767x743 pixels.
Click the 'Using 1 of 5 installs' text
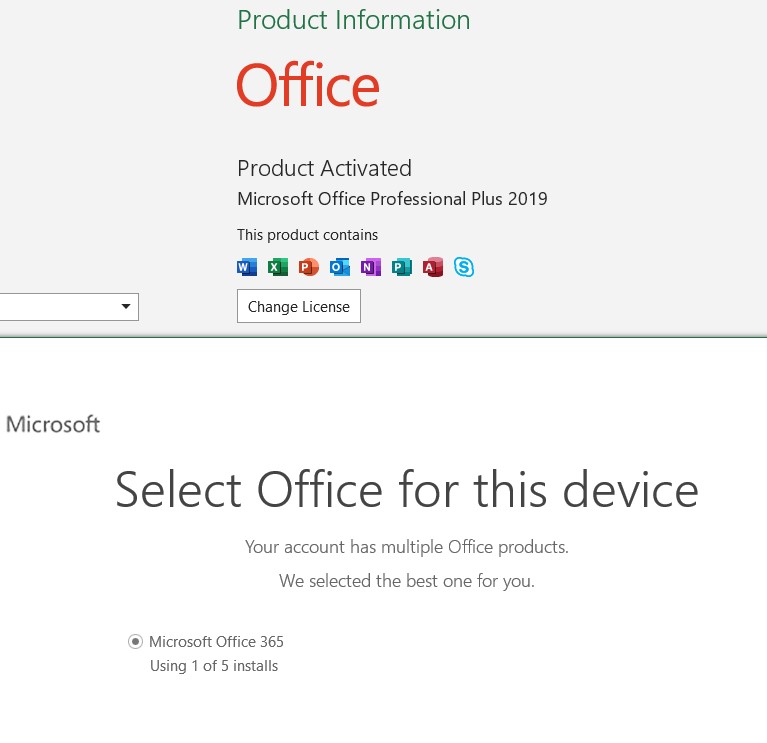(214, 666)
